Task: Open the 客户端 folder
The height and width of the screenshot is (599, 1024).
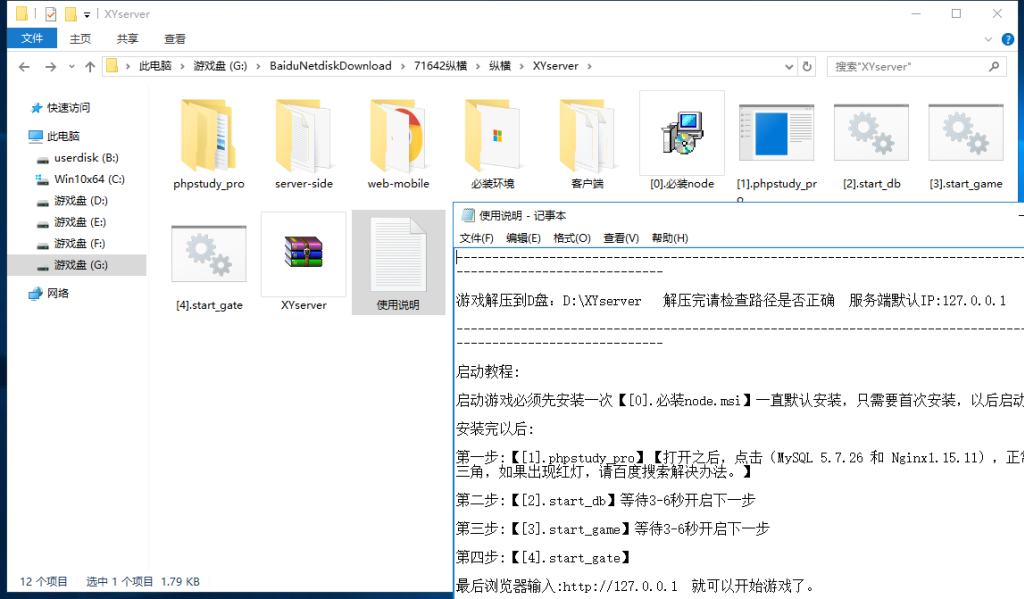Action: point(587,144)
